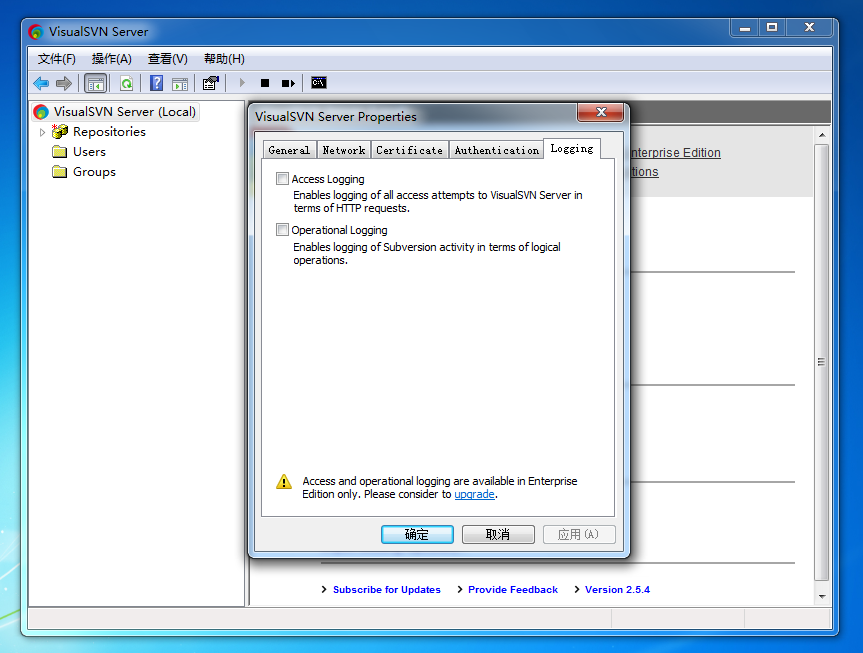Open help with the question mark icon
The height and width of the screenshot is (653, 863).
[156, 83]
